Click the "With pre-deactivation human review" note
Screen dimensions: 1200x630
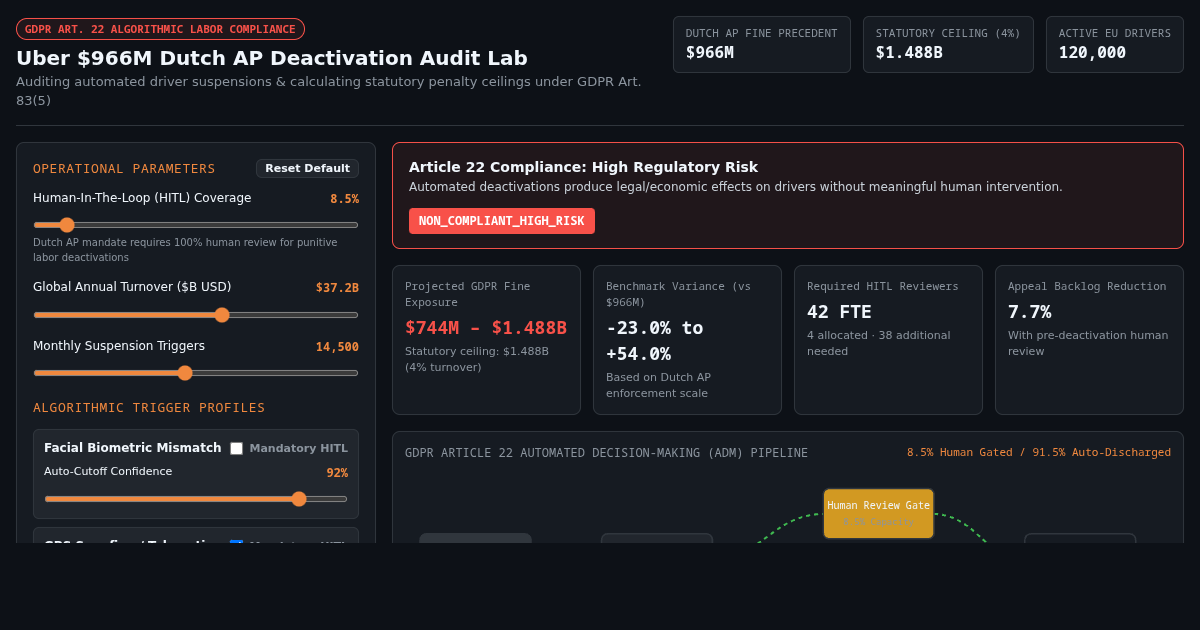1089,343
